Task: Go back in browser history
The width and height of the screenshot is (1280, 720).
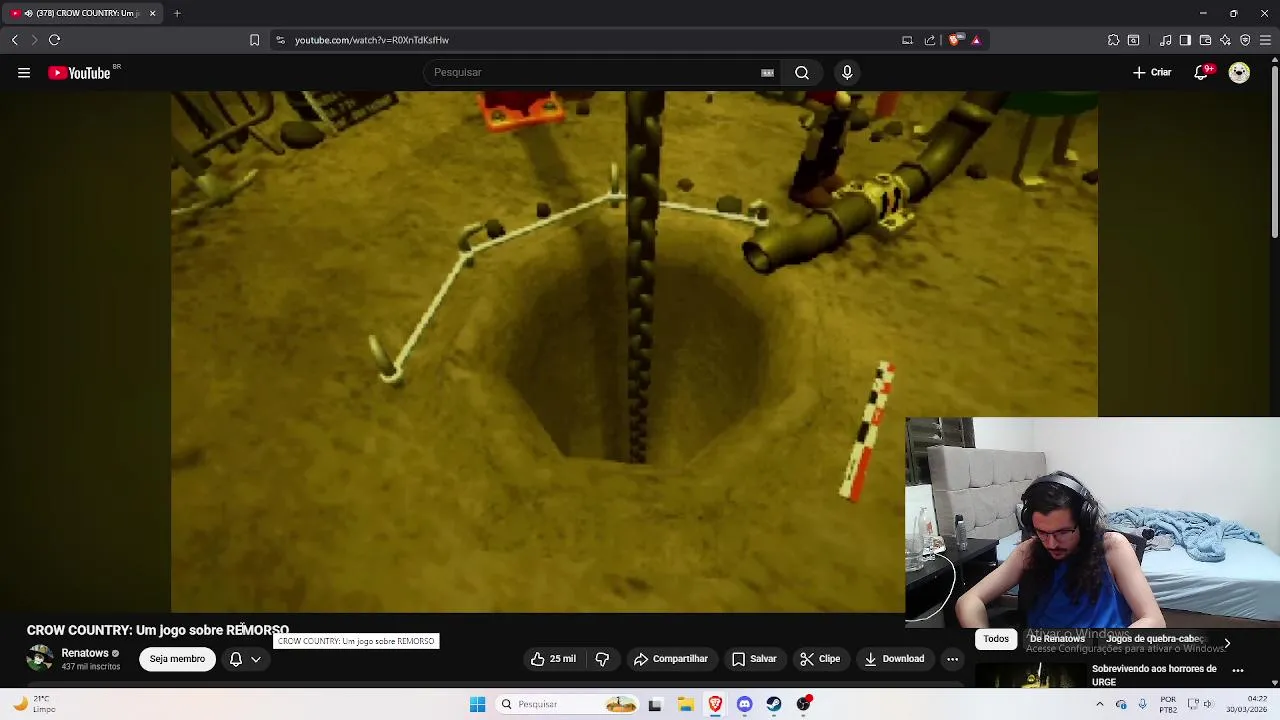Action: coord(14,40)
